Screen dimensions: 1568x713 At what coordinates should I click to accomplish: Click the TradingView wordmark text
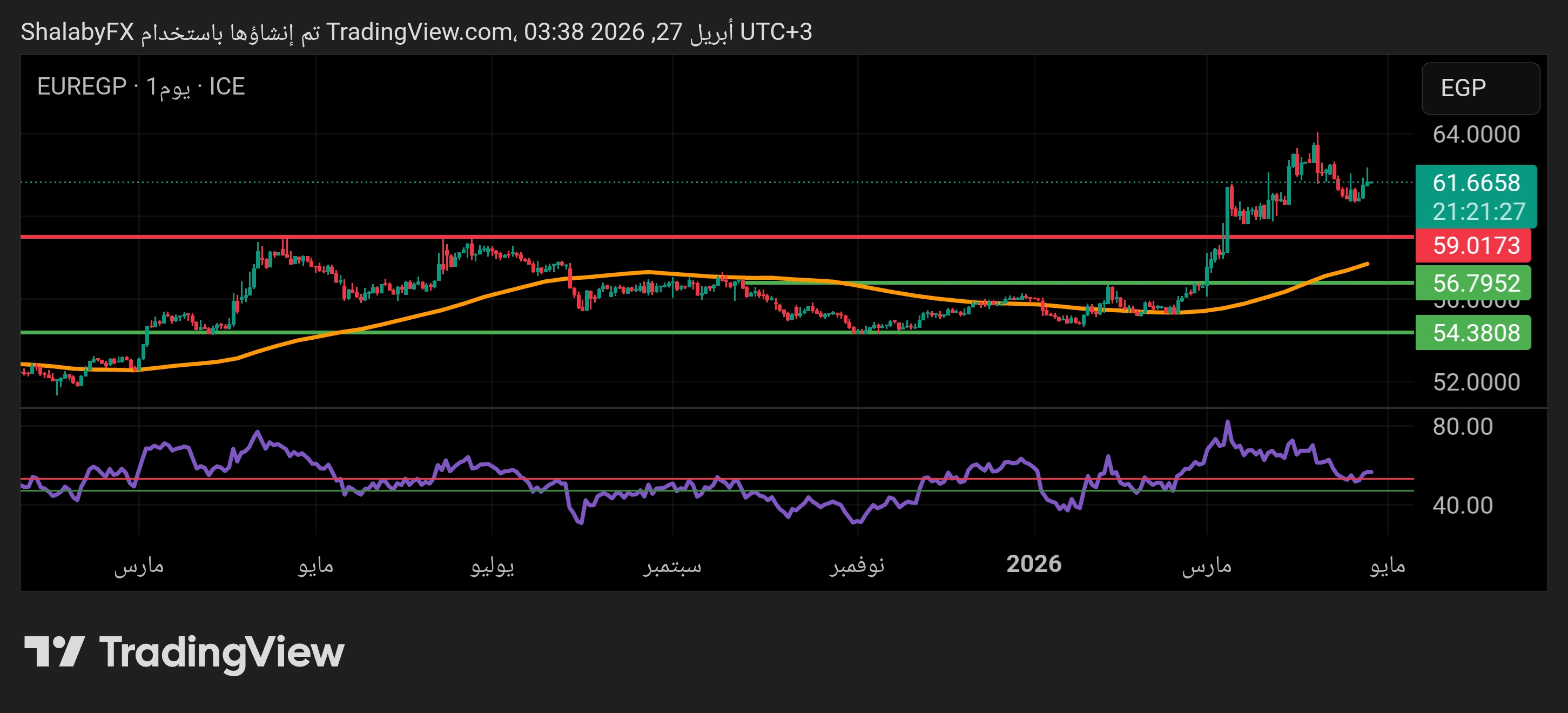(221, 653)
